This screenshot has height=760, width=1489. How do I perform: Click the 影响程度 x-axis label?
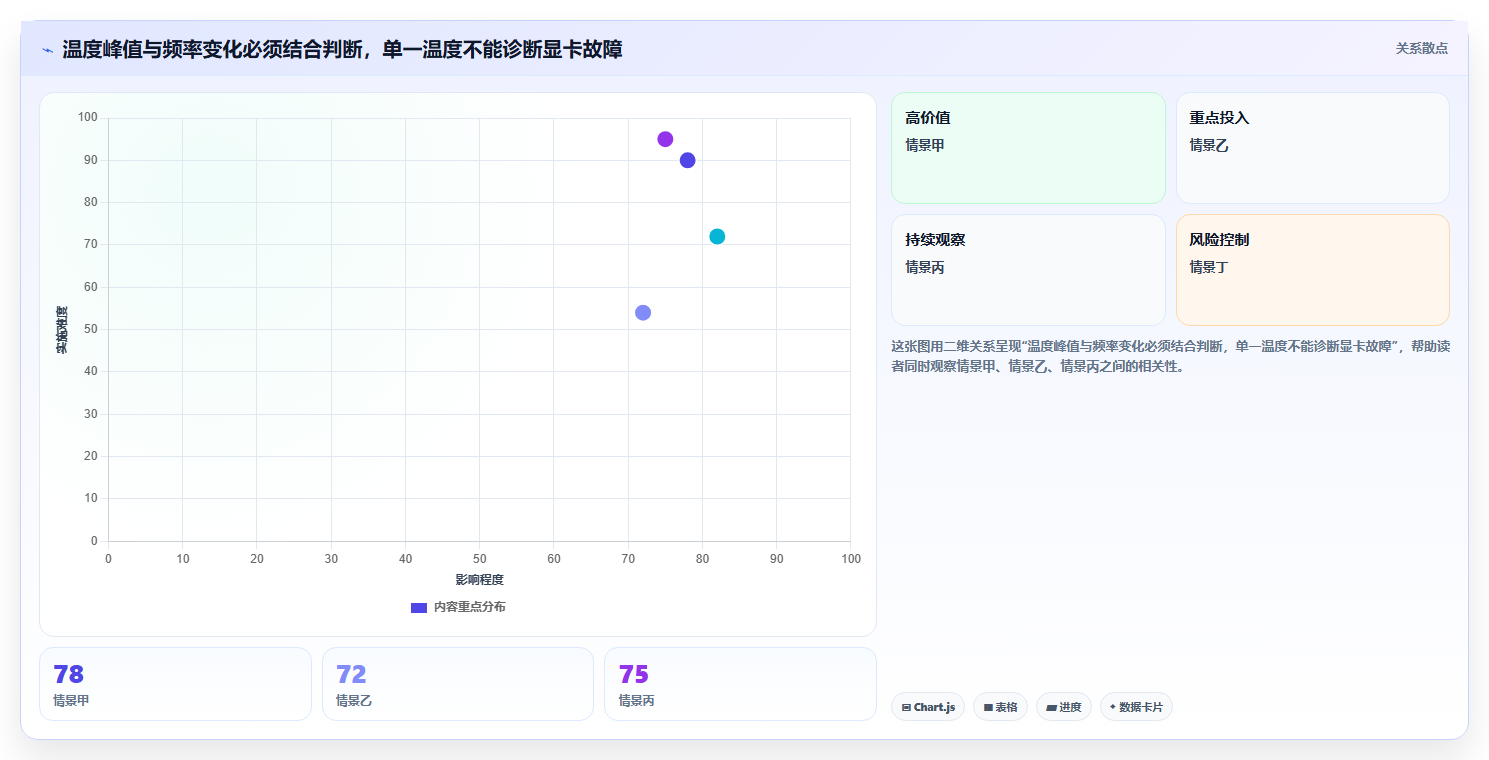479,580
